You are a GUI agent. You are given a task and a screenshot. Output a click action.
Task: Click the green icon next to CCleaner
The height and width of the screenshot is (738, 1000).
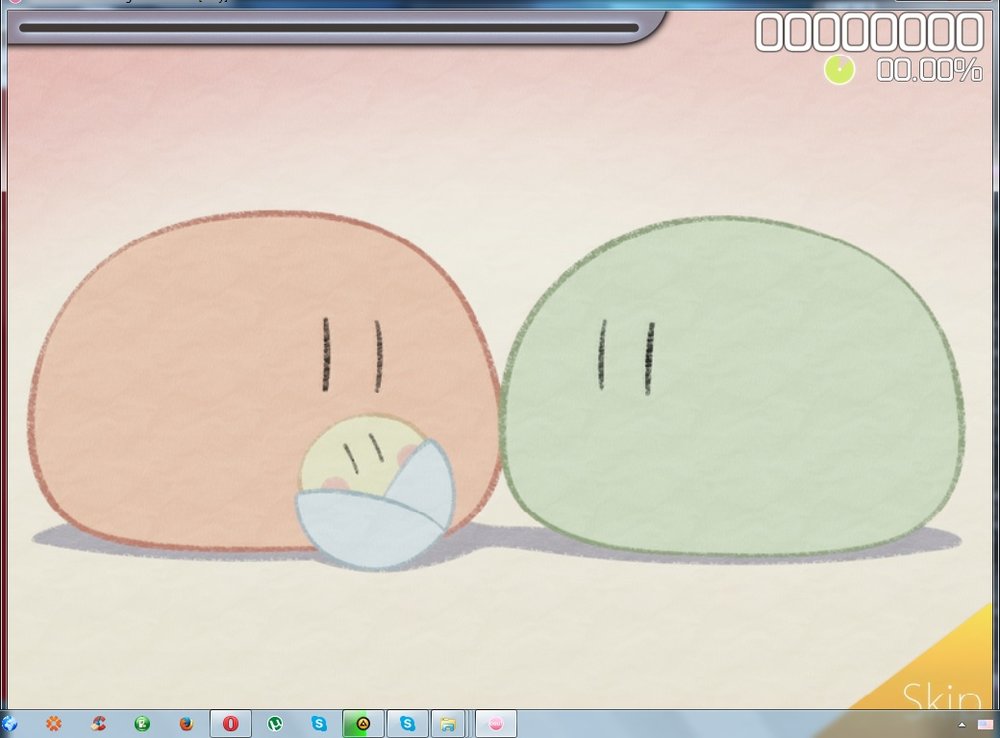tap(142, 723)
